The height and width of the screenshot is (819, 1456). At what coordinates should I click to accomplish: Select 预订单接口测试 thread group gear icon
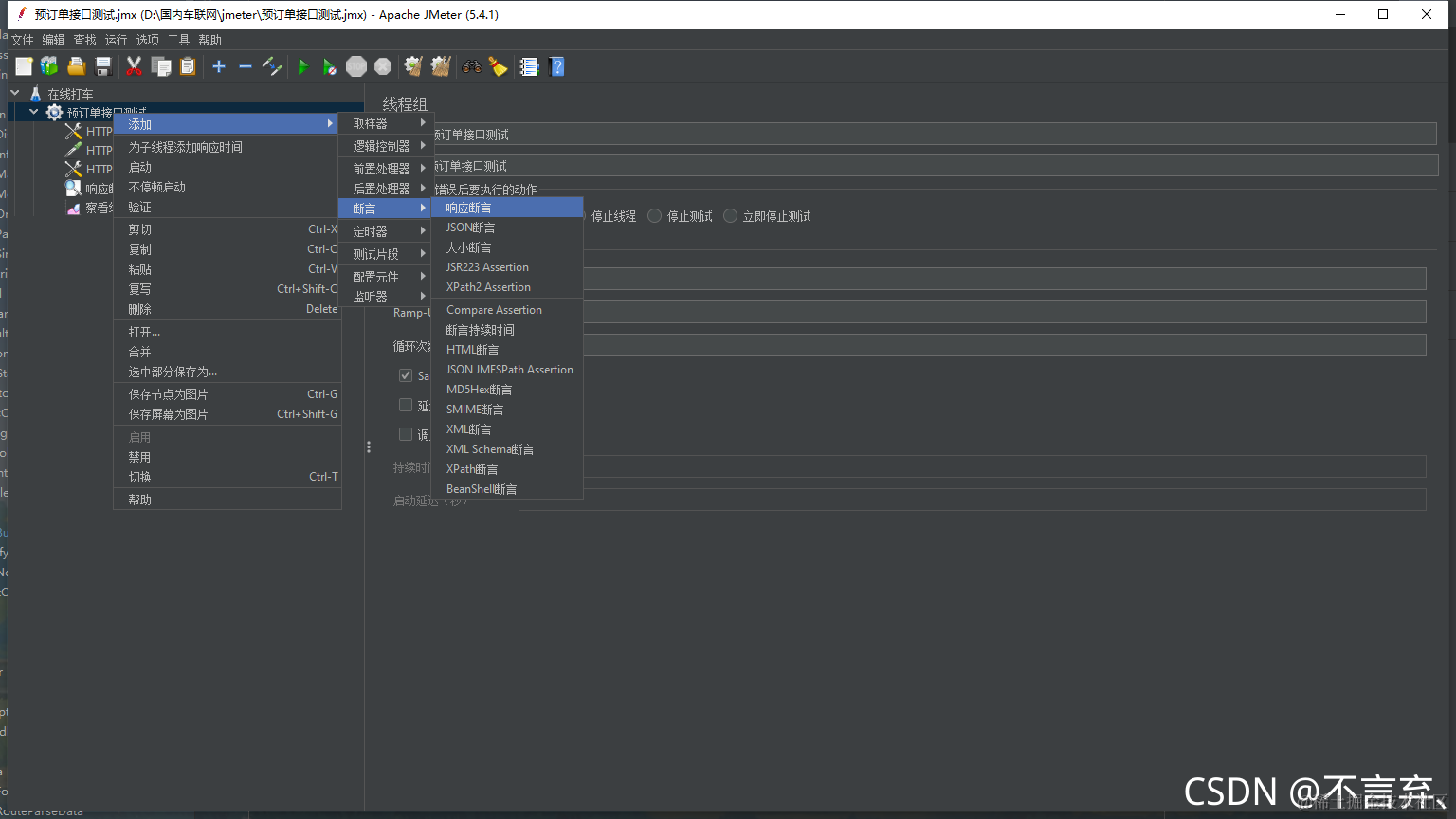pyautogui.click(x=54, y=113)
